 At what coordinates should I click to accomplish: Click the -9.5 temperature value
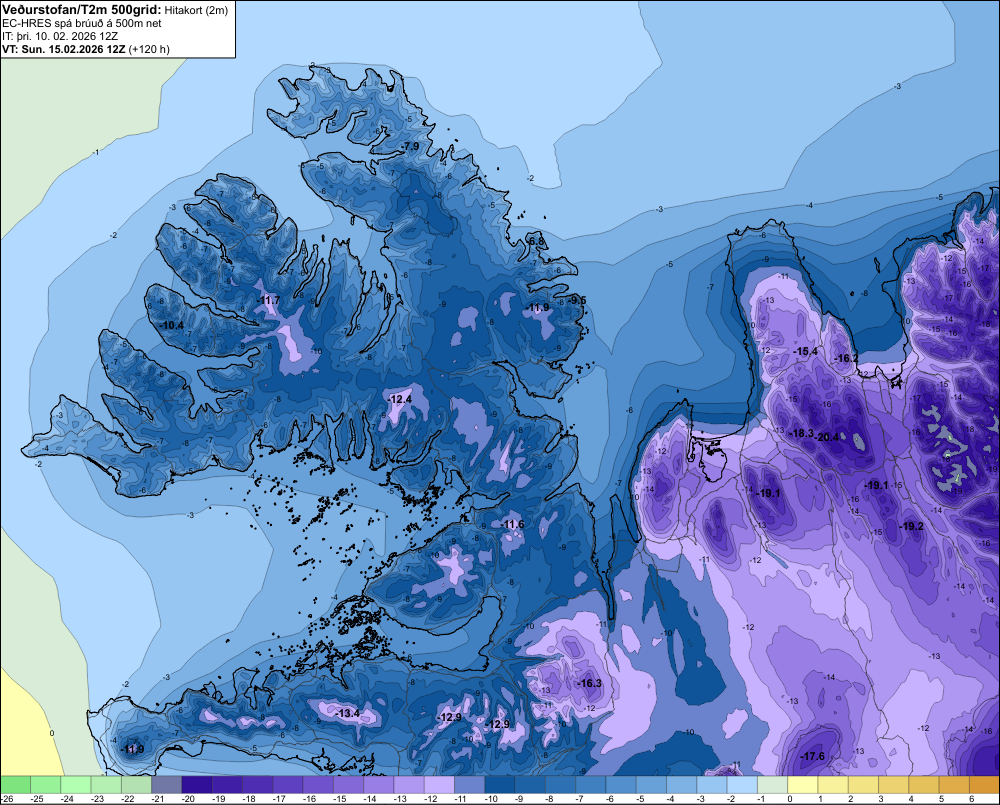coord(577,300)
